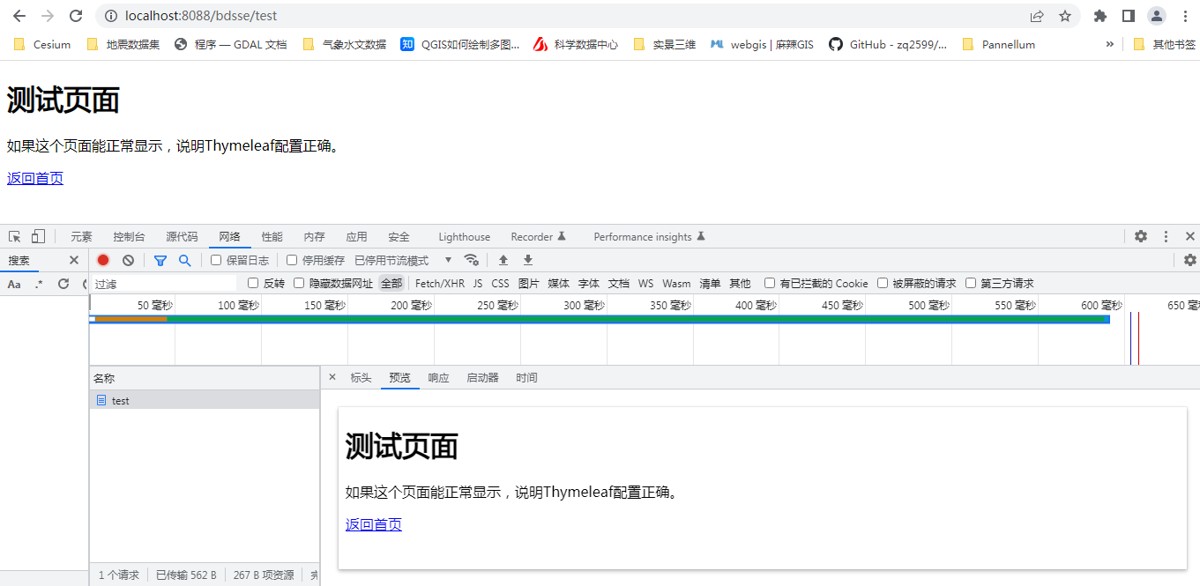Toggle the network filter funnel icon
The width and height of the screenshot is (1200, 586).
click(x=160, y=260)
